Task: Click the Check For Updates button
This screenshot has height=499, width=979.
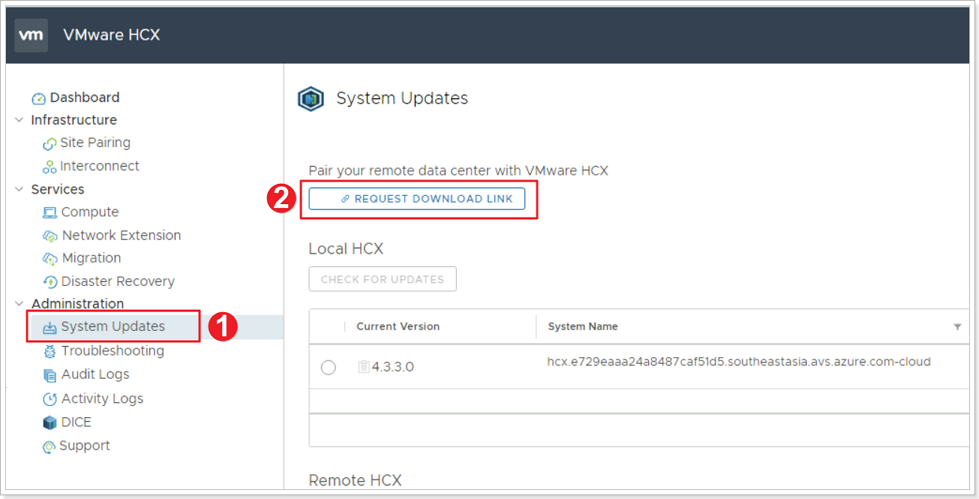Action: pyautogui.click(x=382, y=279)
